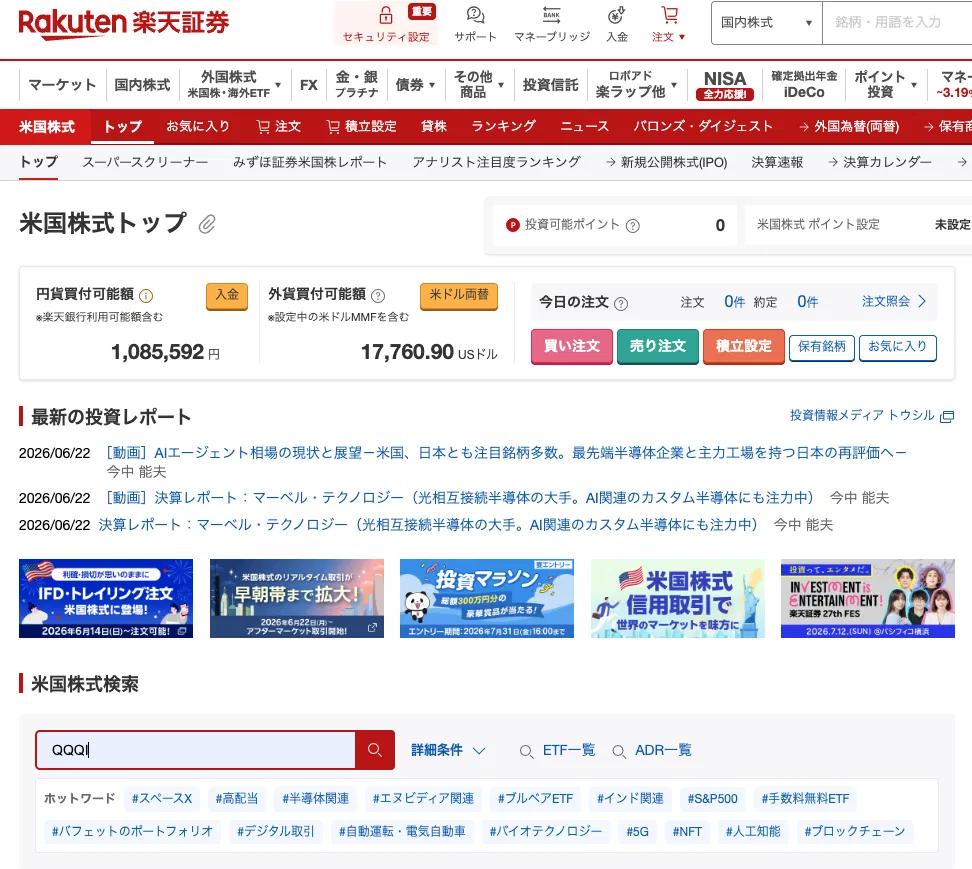Open the order cart icon in header
This screenshot has width=972, height=869.
(x=669, y=14)
